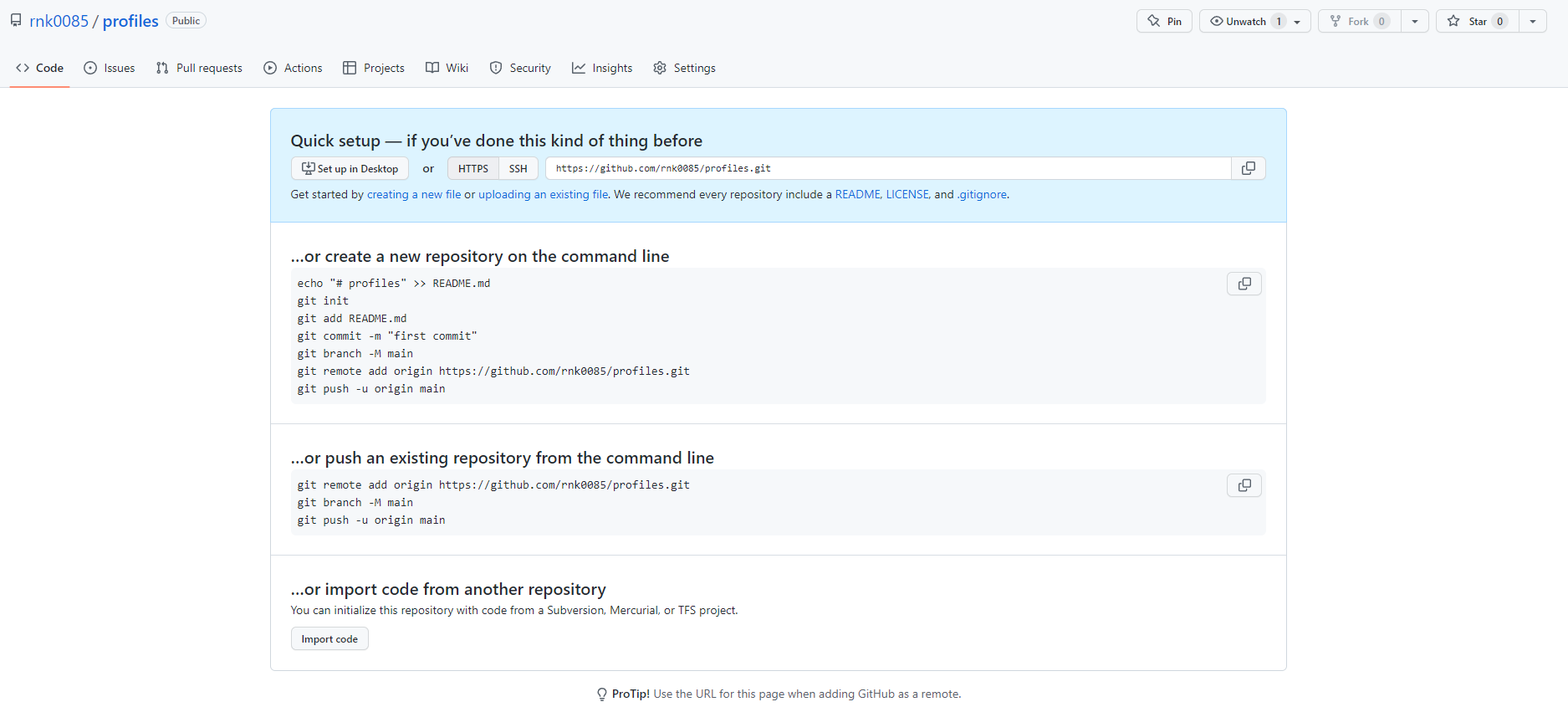Viewport: 1568px width, 707px height.
Task: Click the Security shield icon
Action: [x=496, y=68]
